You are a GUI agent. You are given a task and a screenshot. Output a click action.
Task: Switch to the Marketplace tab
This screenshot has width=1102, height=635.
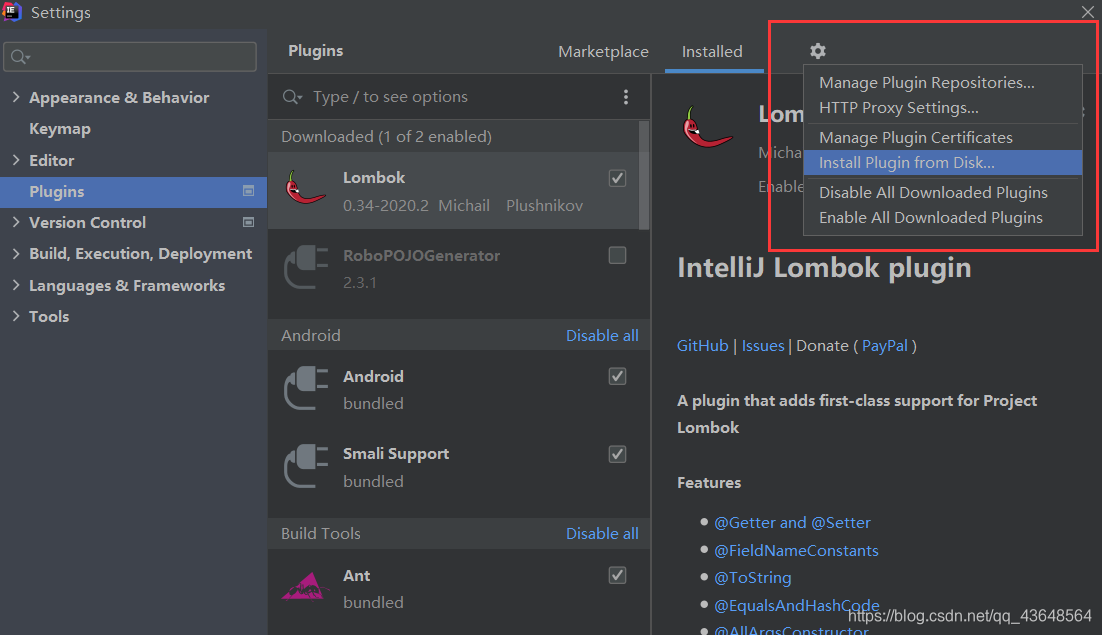coord(603,51)
